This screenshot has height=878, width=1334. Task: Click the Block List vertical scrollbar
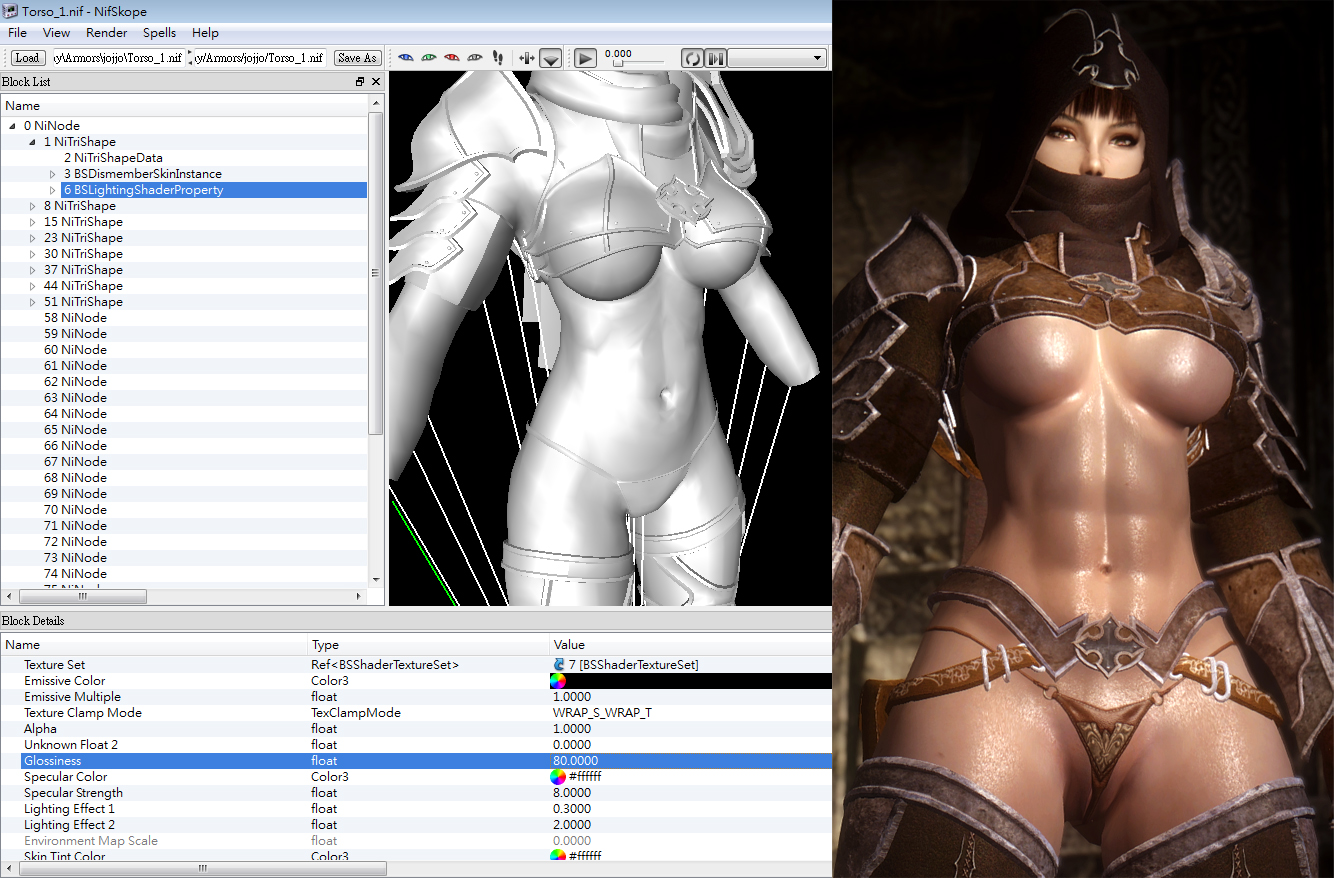click(x=376, y=273)
